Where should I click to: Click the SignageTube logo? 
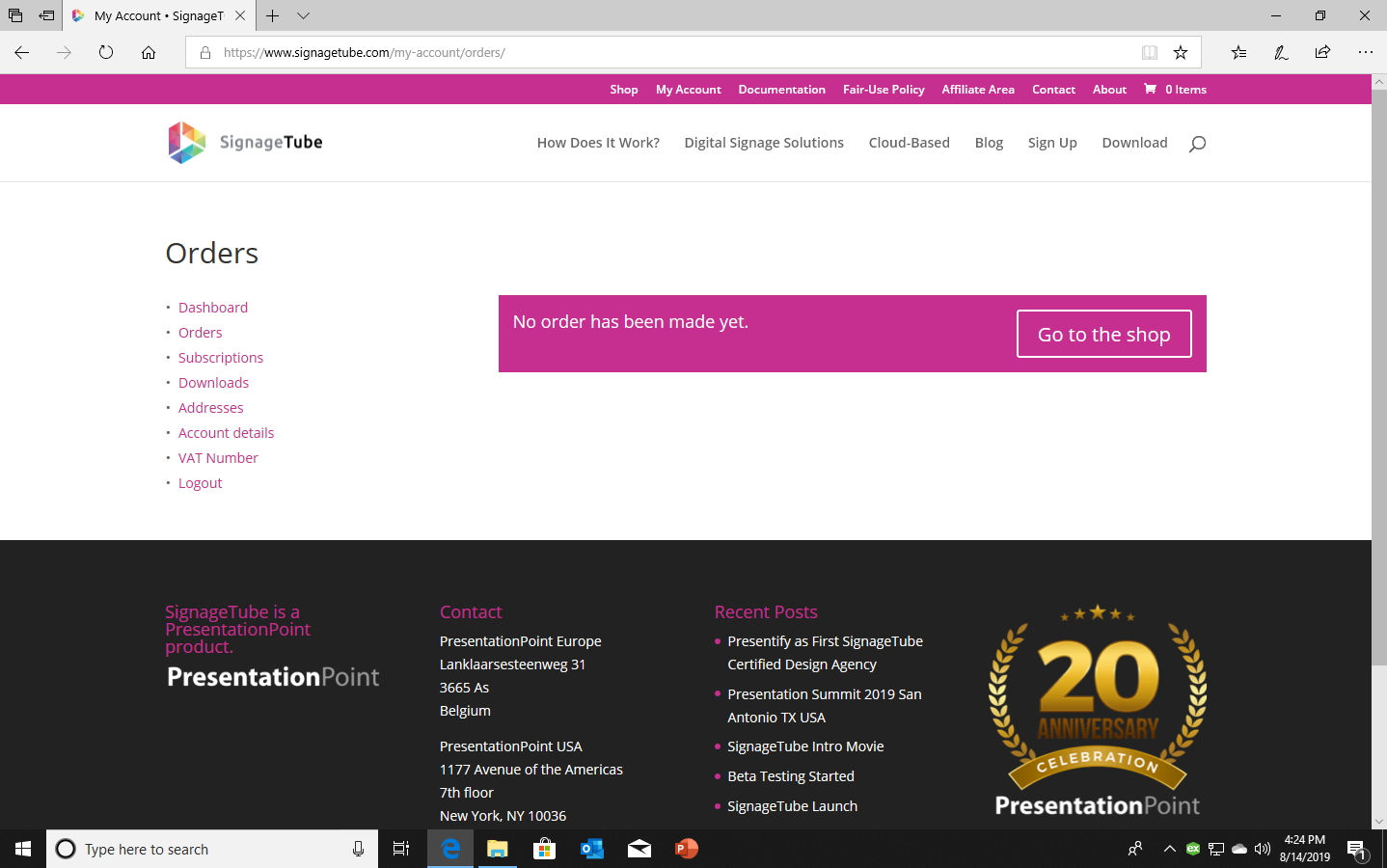[x=245, y=143]
